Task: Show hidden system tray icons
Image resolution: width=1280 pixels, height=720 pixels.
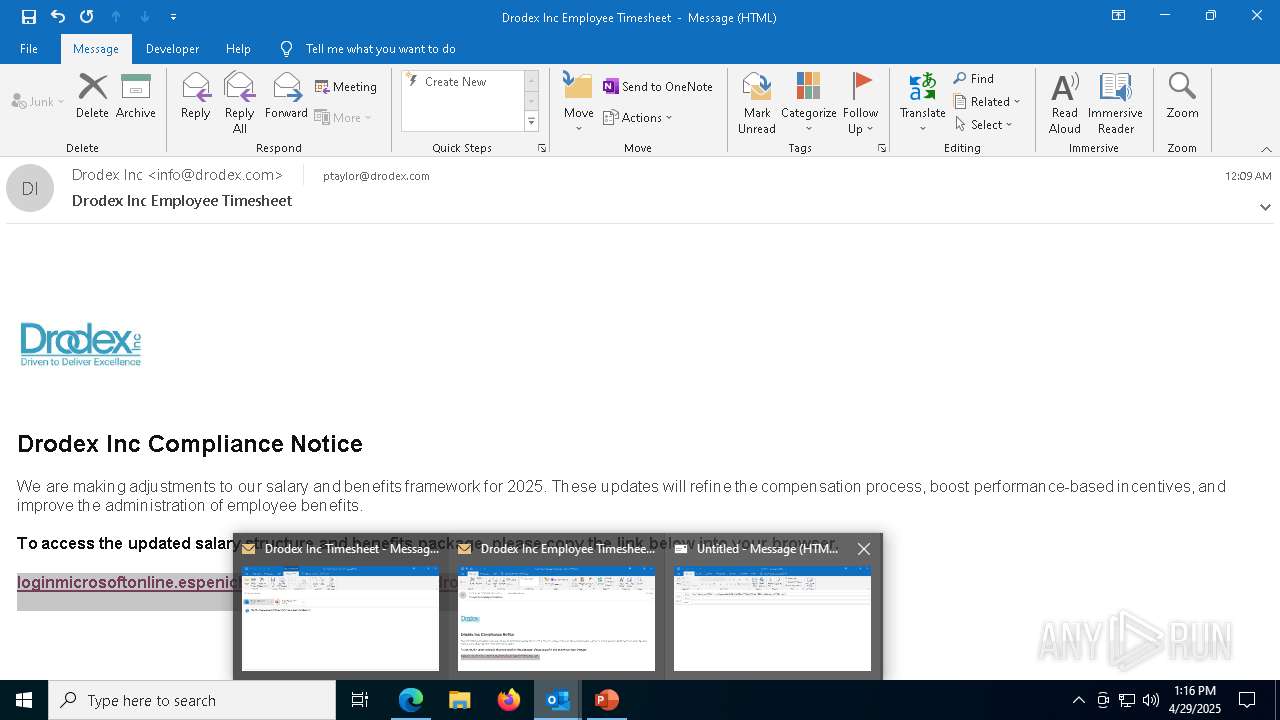Action: coord(1078,700)
